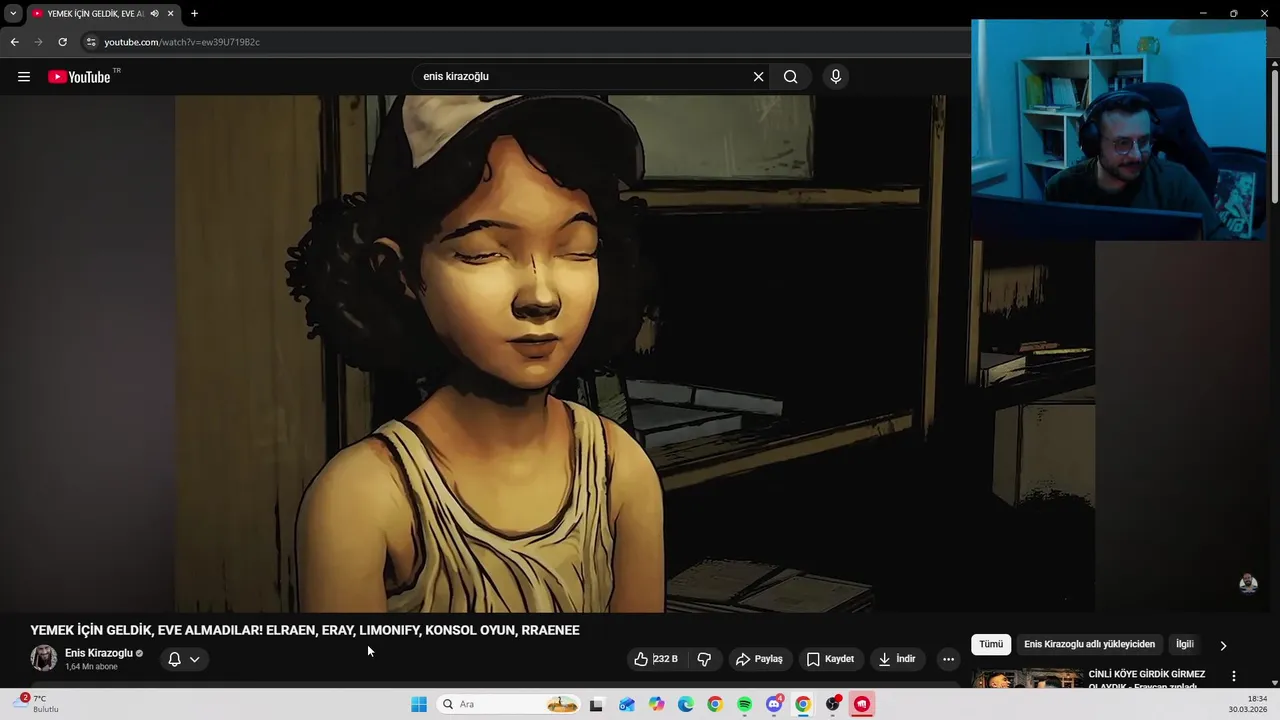This screenshot has height=720, width=1280.
Task: Click the channel watermark on video corner
Action: pos(1248,584)
